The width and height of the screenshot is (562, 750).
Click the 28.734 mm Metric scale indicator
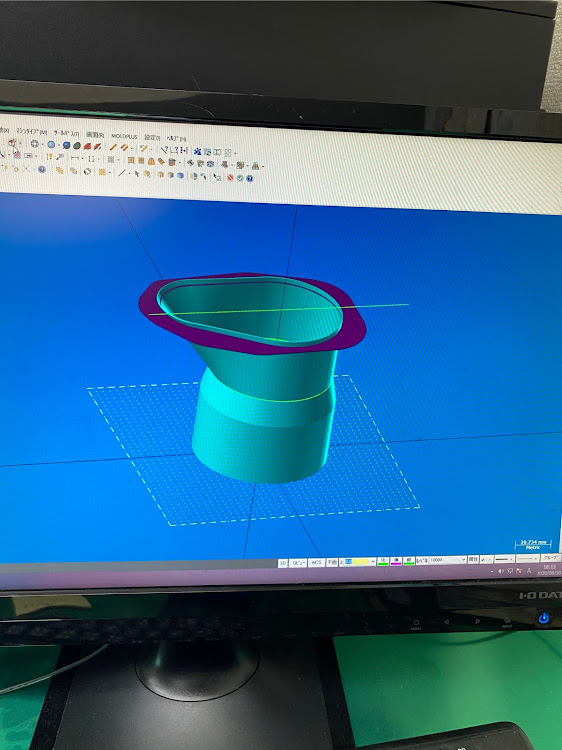(533, 545)
